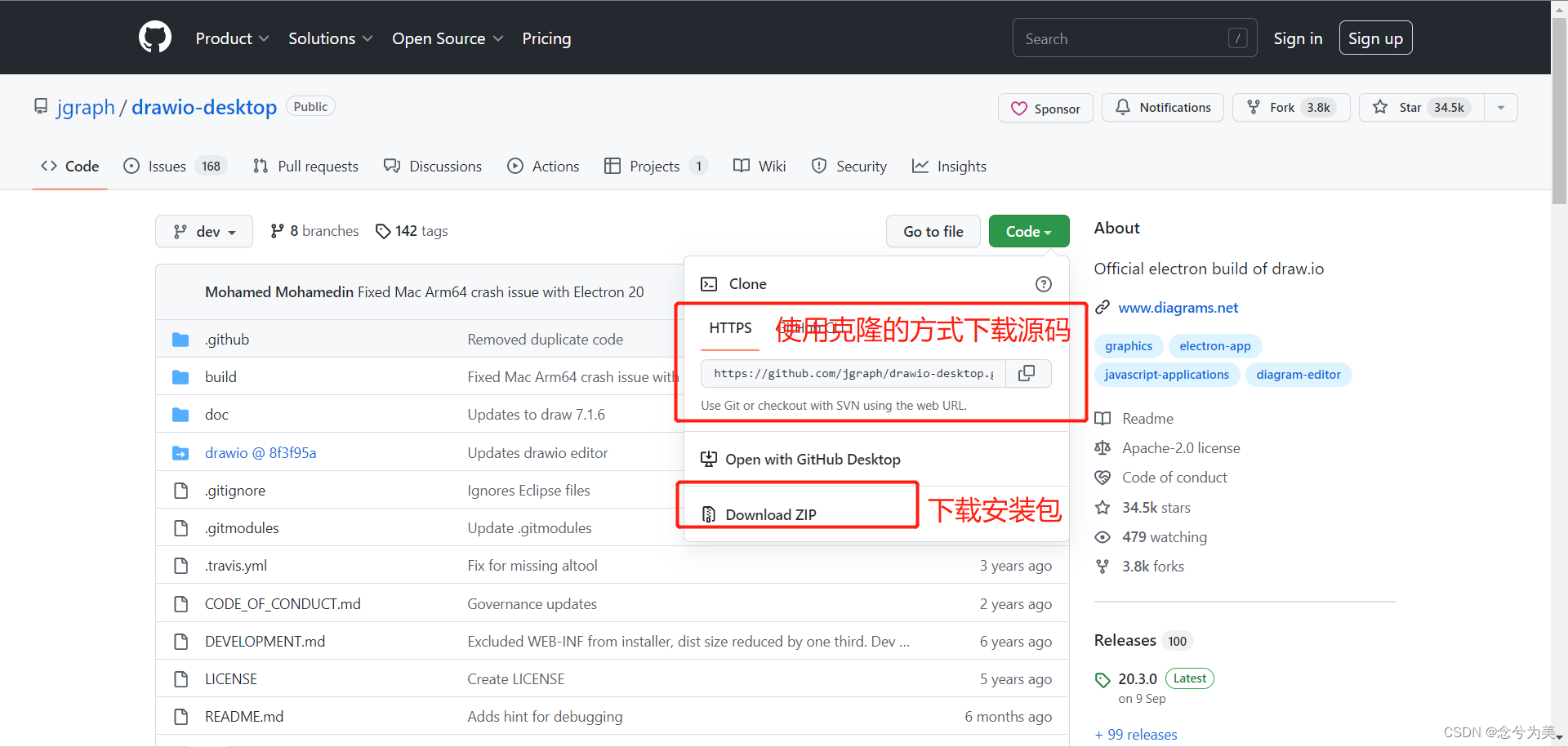The width and height of the screenshot is (1568, 747).
Task: View the Insights tab
Action: (x=949, y=167)
